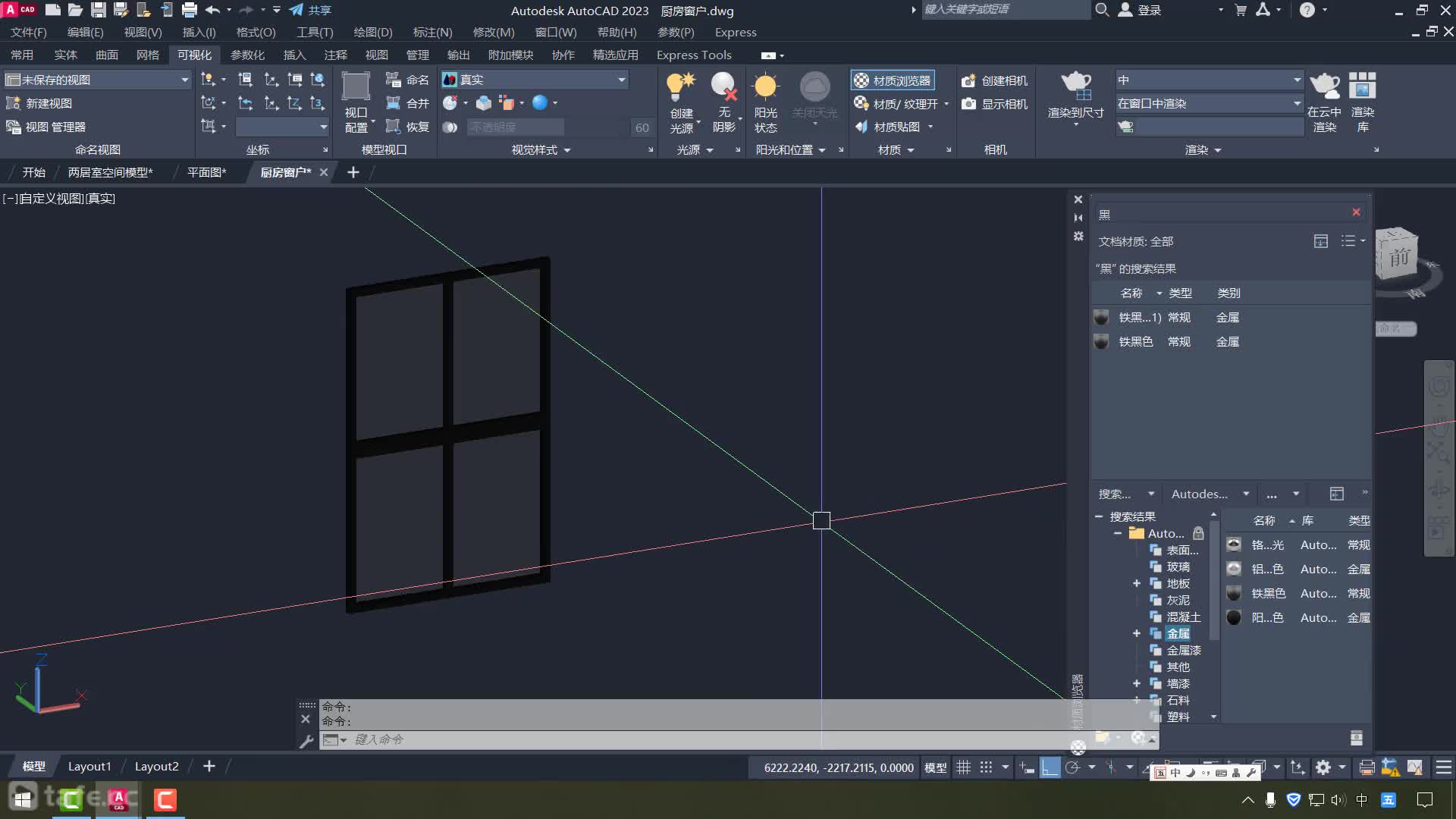Screen dimensions: 1456x819
Task: Select the 玻璃 category in library tree
Action: (x=1178, y=566)
